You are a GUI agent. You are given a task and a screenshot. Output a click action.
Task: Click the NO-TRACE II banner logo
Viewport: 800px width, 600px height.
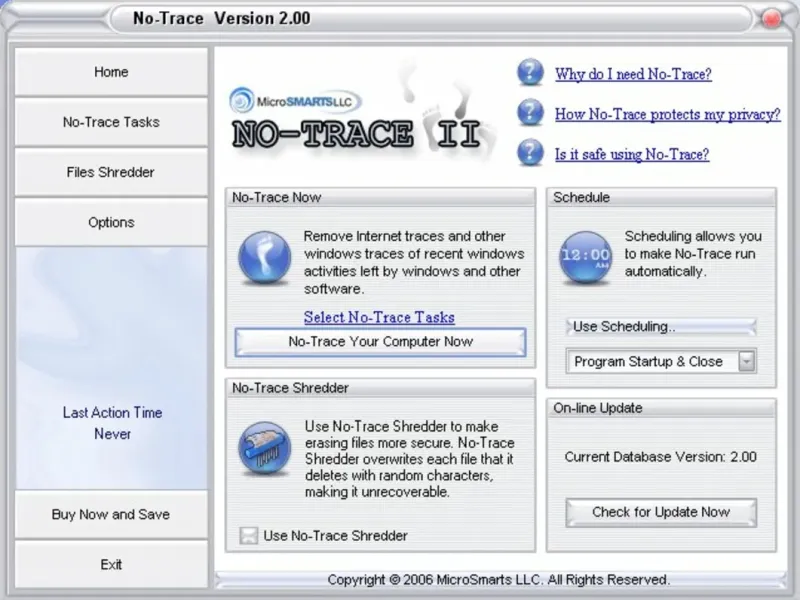pyautogui.click(x=357, y=134)
